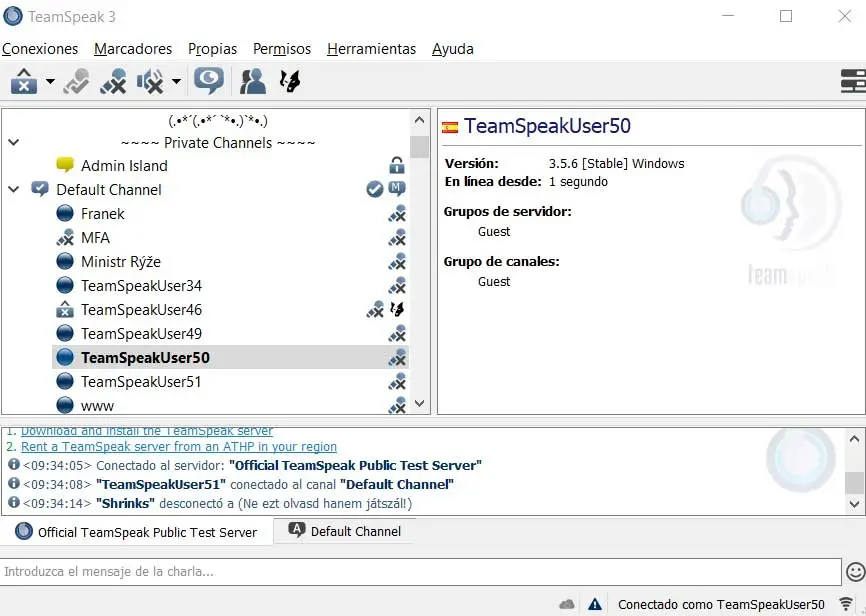The height and width of the screenshot is (616, 866).
Task: Click the connection signal icon in status bar
Action: (x=846, y=604)
